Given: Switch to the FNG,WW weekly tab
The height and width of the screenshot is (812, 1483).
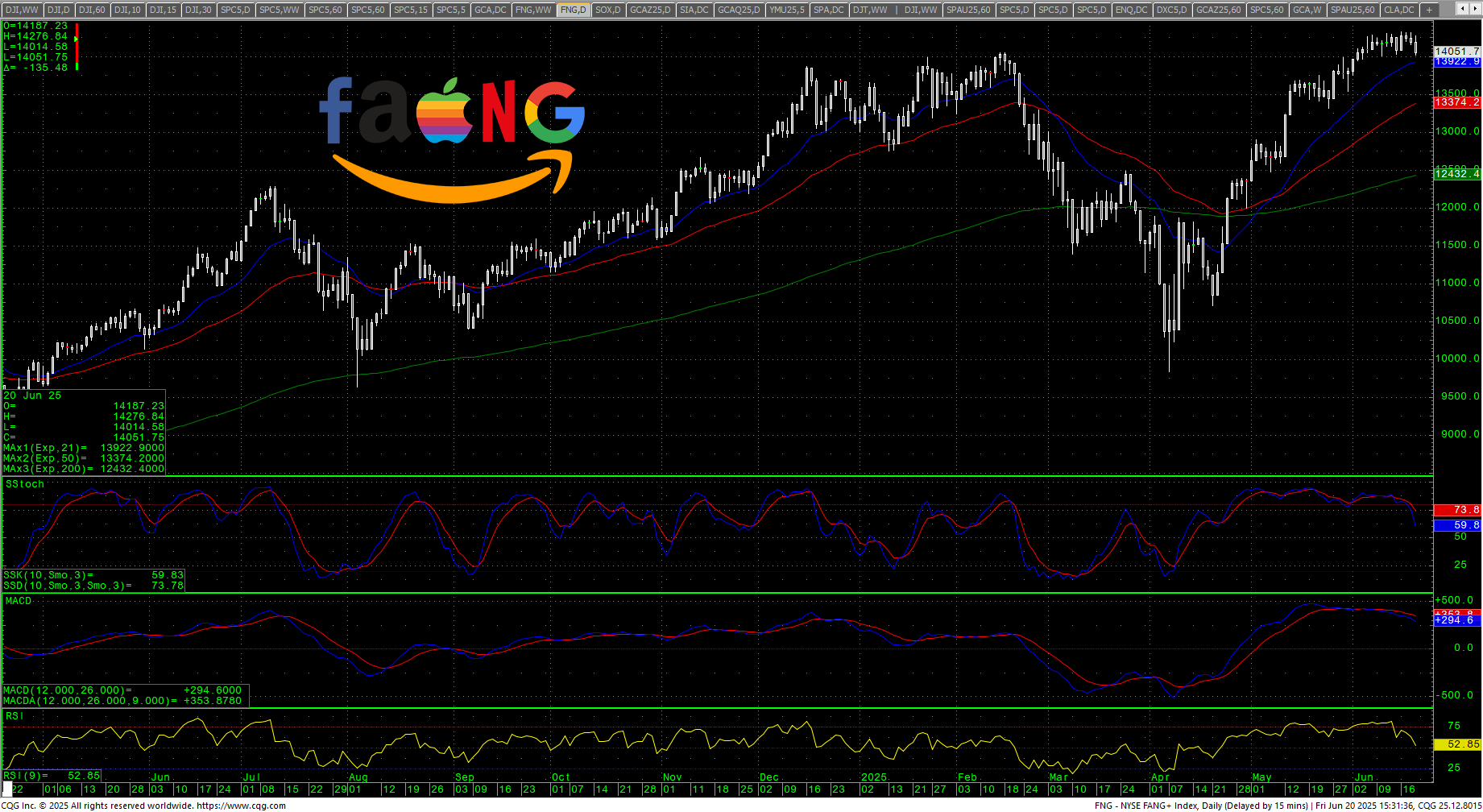Looking at the screenshot, I should click(533, 10).
